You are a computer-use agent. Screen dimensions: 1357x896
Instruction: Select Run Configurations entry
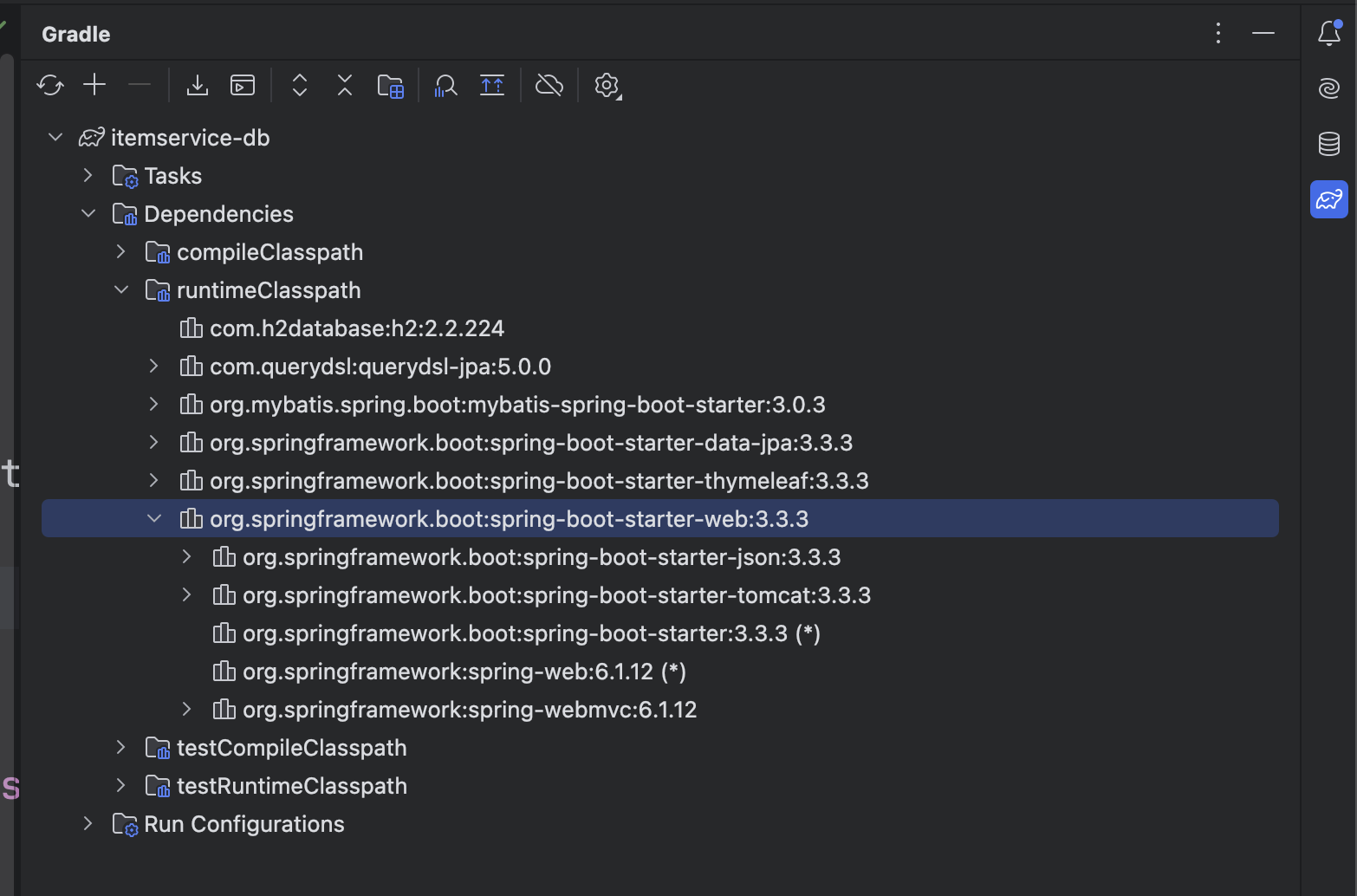click(660, 823)
